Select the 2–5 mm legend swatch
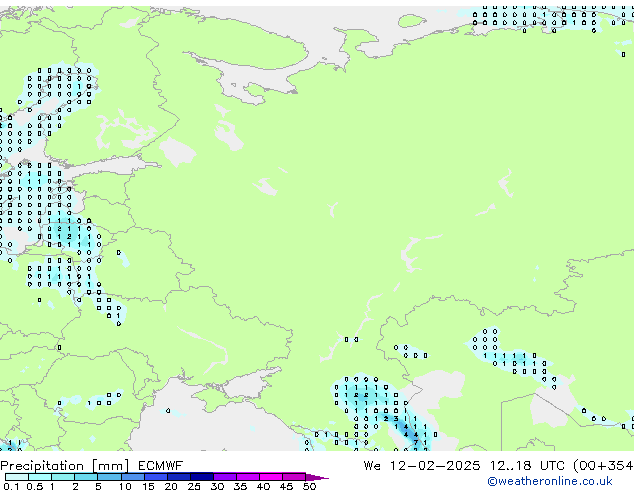Viewport: 634px width, 490px height. click(x=86, y=477)
